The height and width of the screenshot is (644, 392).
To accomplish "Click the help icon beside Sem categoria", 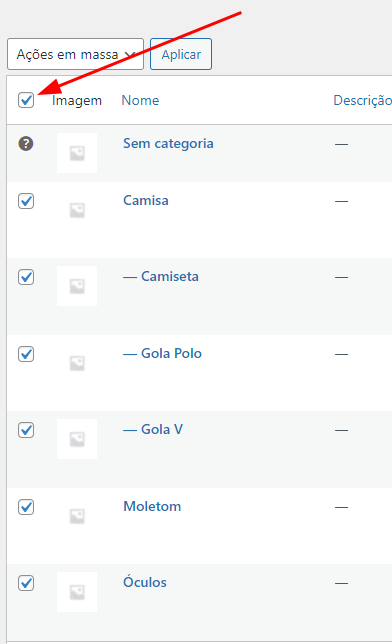I will (x=26, y=144).
